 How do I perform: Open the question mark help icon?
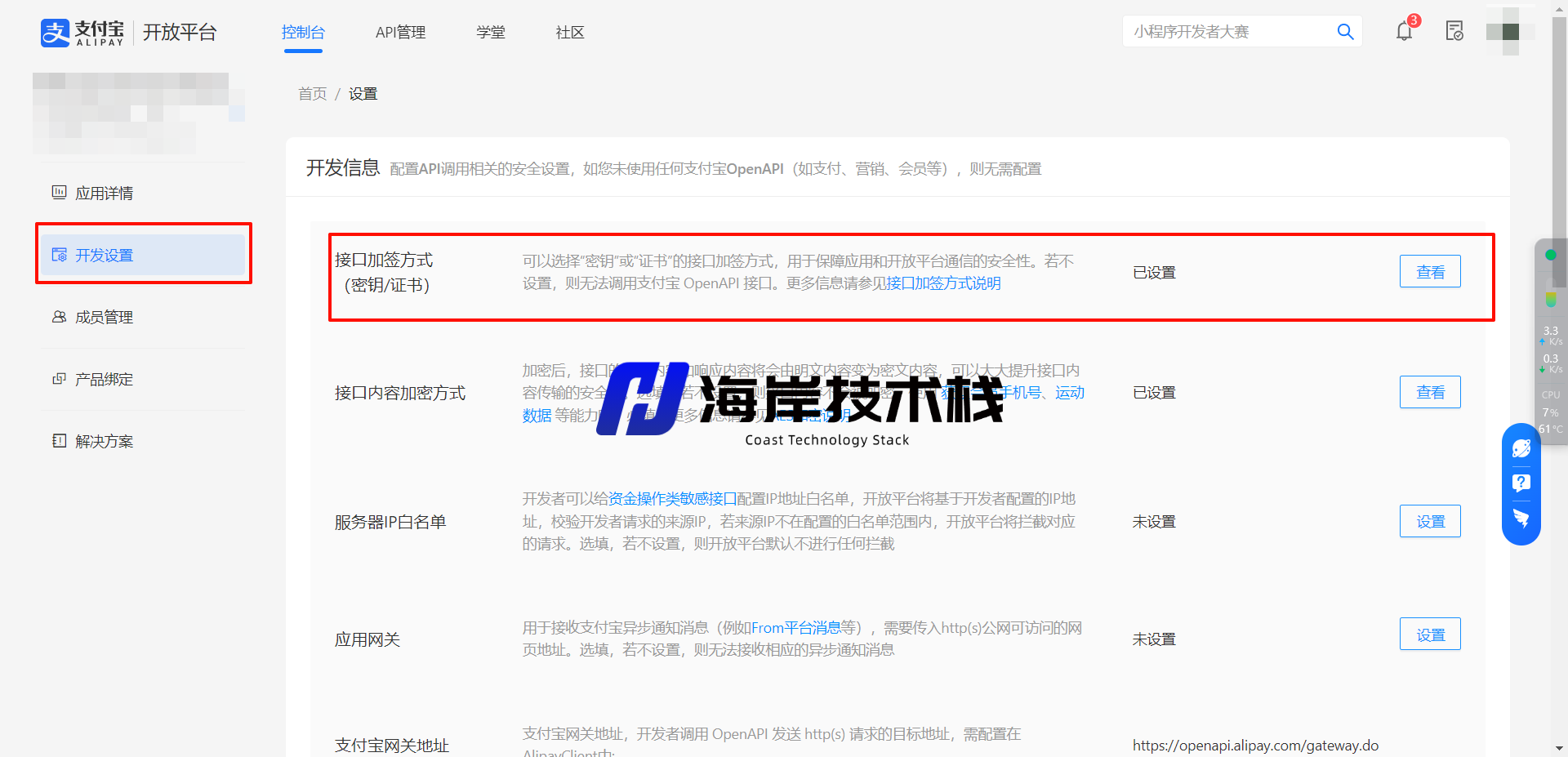[x=1521, y=483]
